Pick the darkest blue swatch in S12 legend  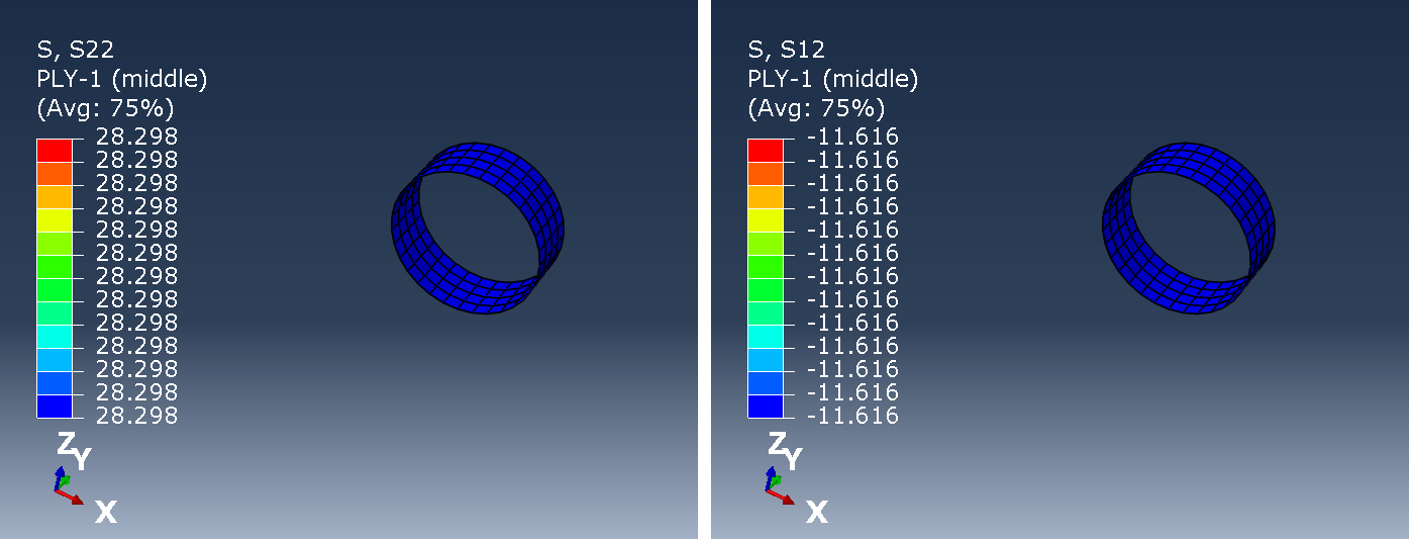point(765,405)
